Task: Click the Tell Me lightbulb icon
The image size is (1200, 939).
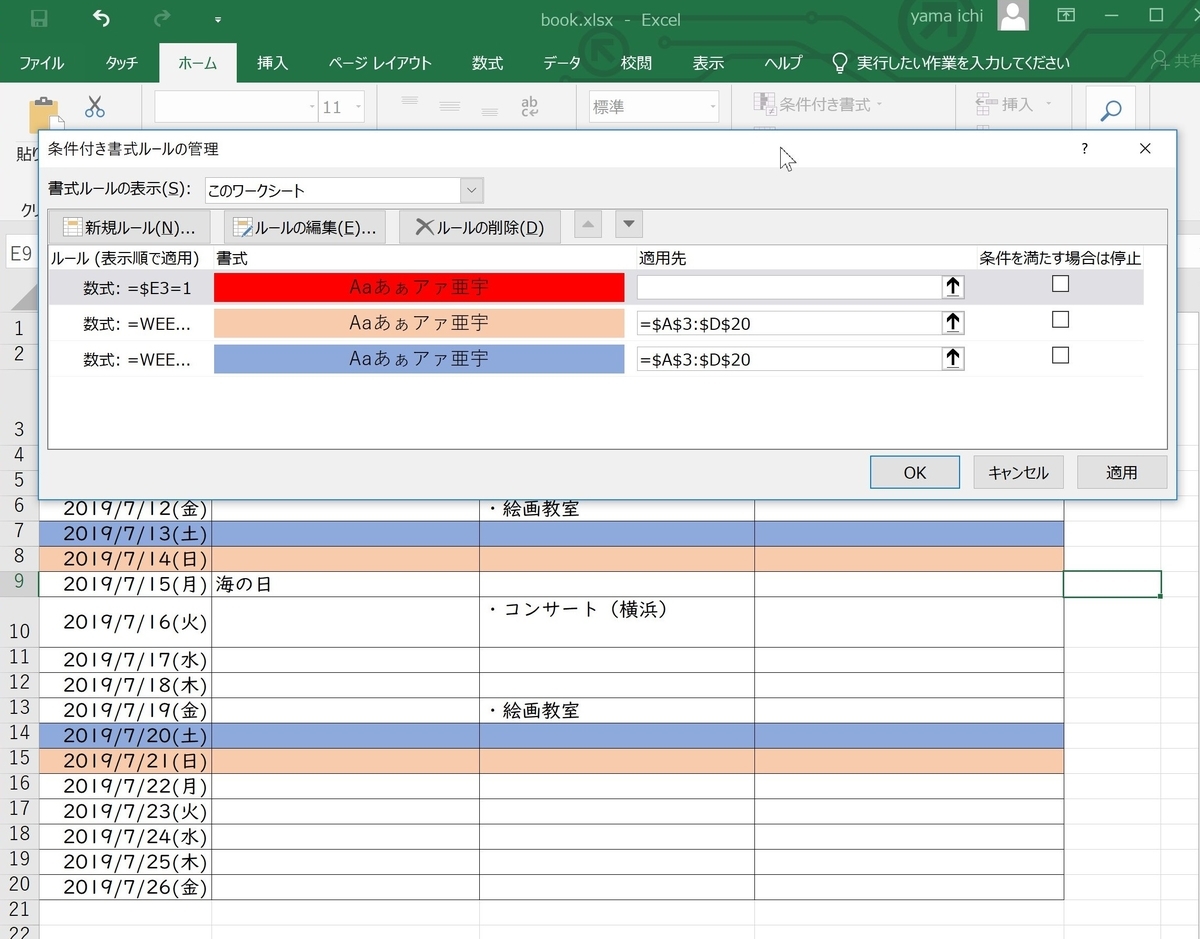Action: (x=838, y=62)
